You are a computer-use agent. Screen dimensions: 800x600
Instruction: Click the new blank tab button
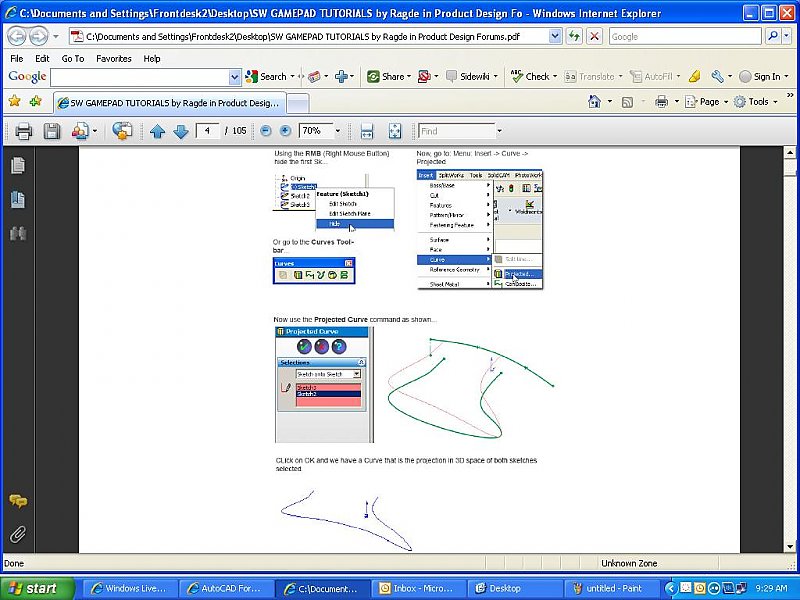tap(298, 104)
